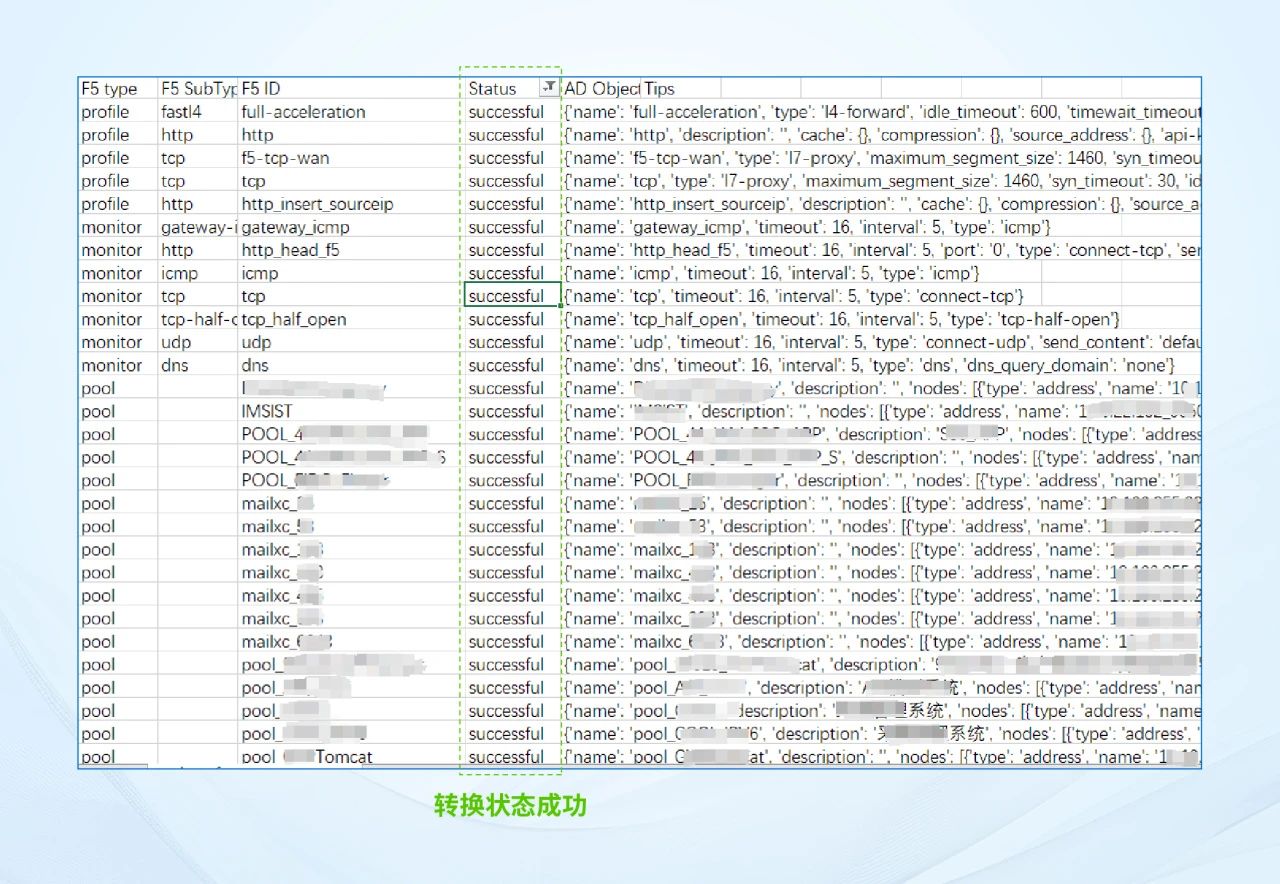Open the Status column filter dropdown
The height and width of the screenshot is (884, 1280).
pyautogui.click(x=549, y=88)
